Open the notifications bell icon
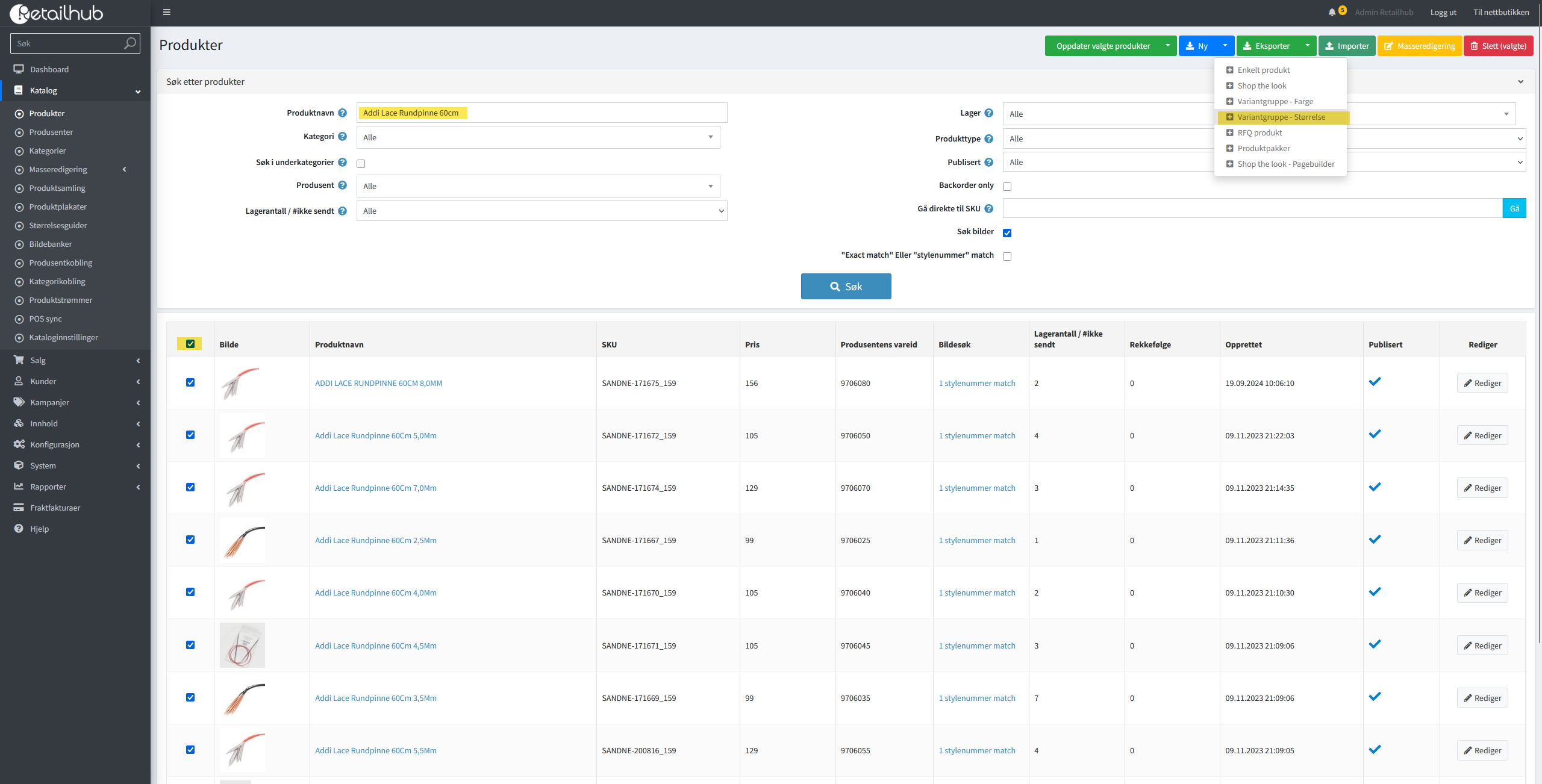Screen dimensions: 1542x784 point(1332,12)
